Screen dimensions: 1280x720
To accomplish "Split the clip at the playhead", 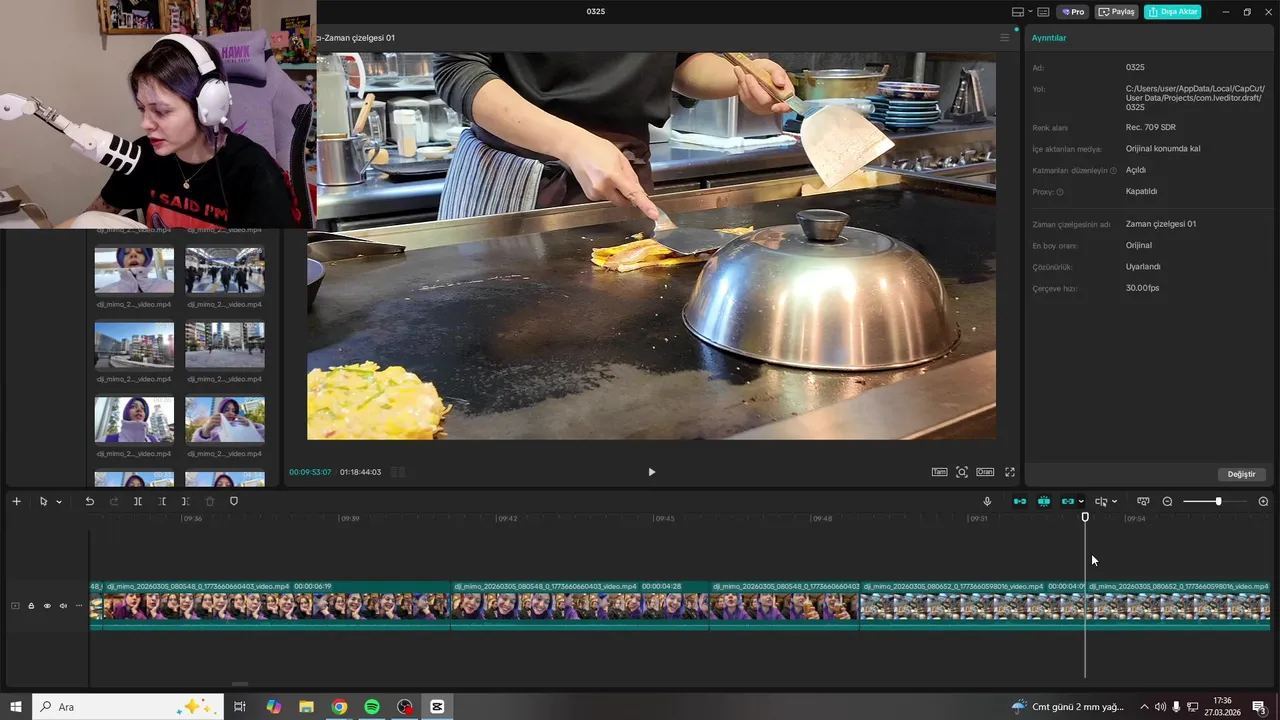I will point(138,501).
